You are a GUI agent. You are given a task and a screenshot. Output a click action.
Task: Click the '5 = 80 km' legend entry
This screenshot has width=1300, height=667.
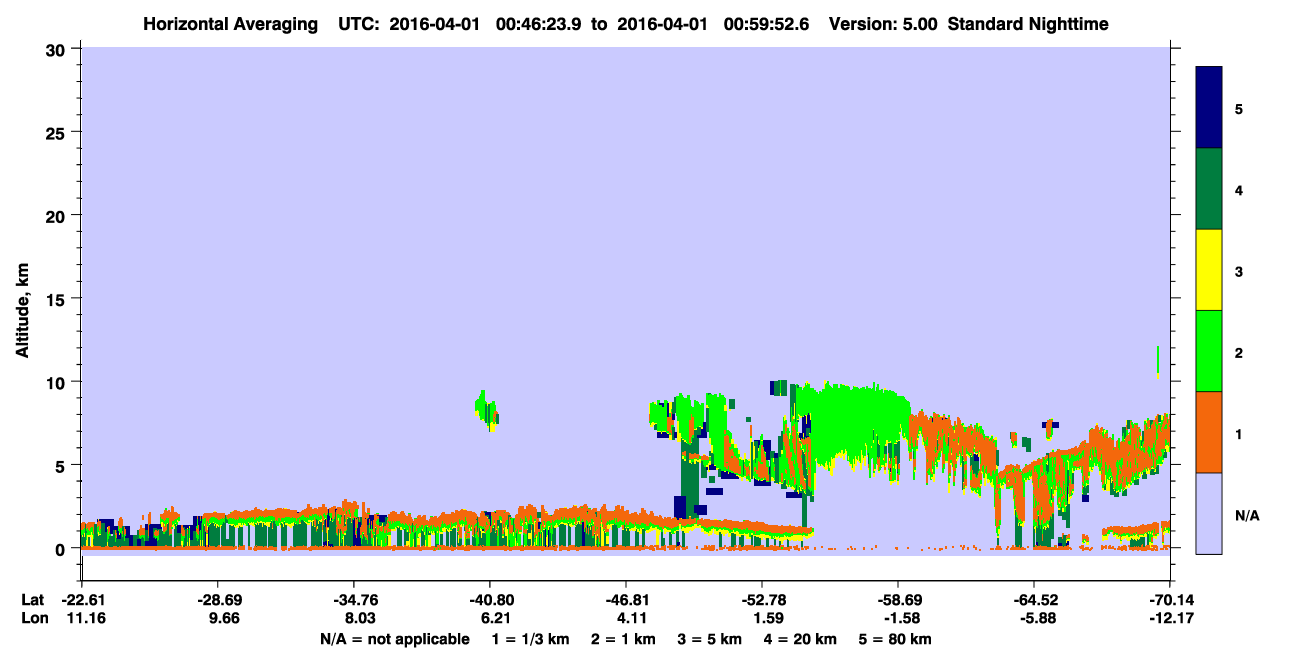[894, 639]
